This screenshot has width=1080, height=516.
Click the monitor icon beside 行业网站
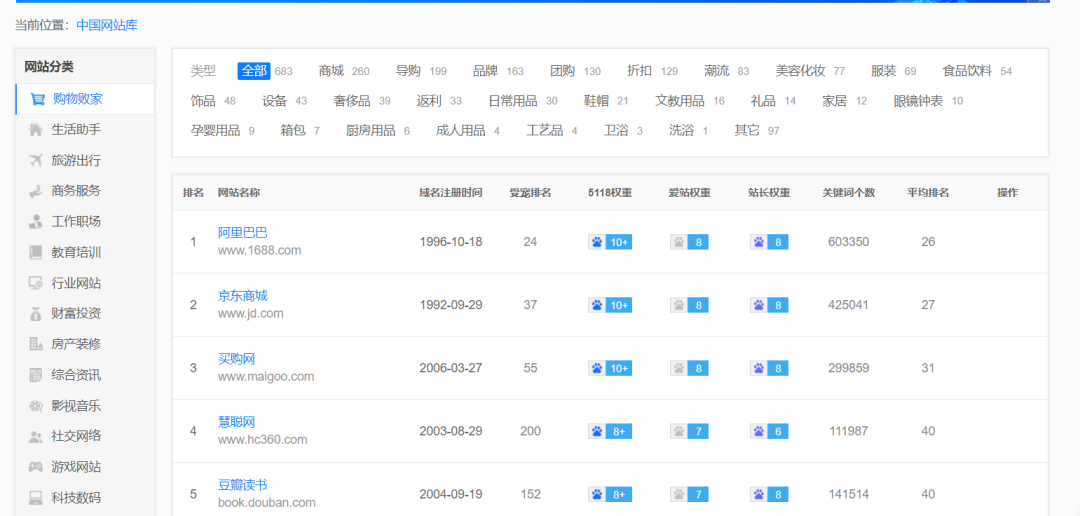click(36, 283)
